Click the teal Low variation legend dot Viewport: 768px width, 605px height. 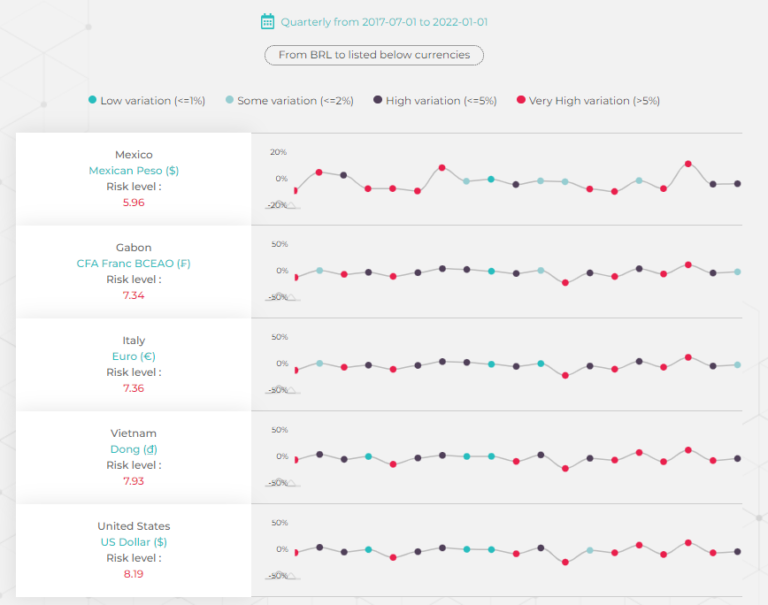pos(93,100)
